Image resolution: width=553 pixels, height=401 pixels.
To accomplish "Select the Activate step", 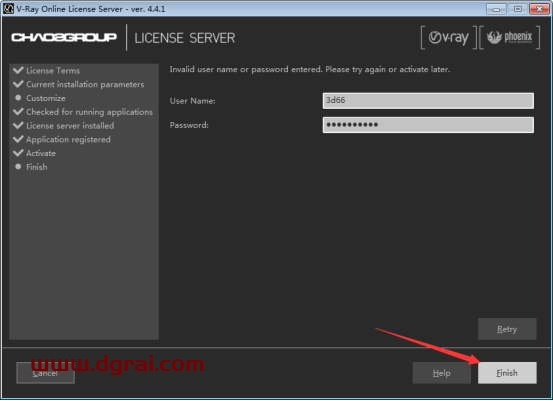I will pyautogui.click(x=41, y=153).
